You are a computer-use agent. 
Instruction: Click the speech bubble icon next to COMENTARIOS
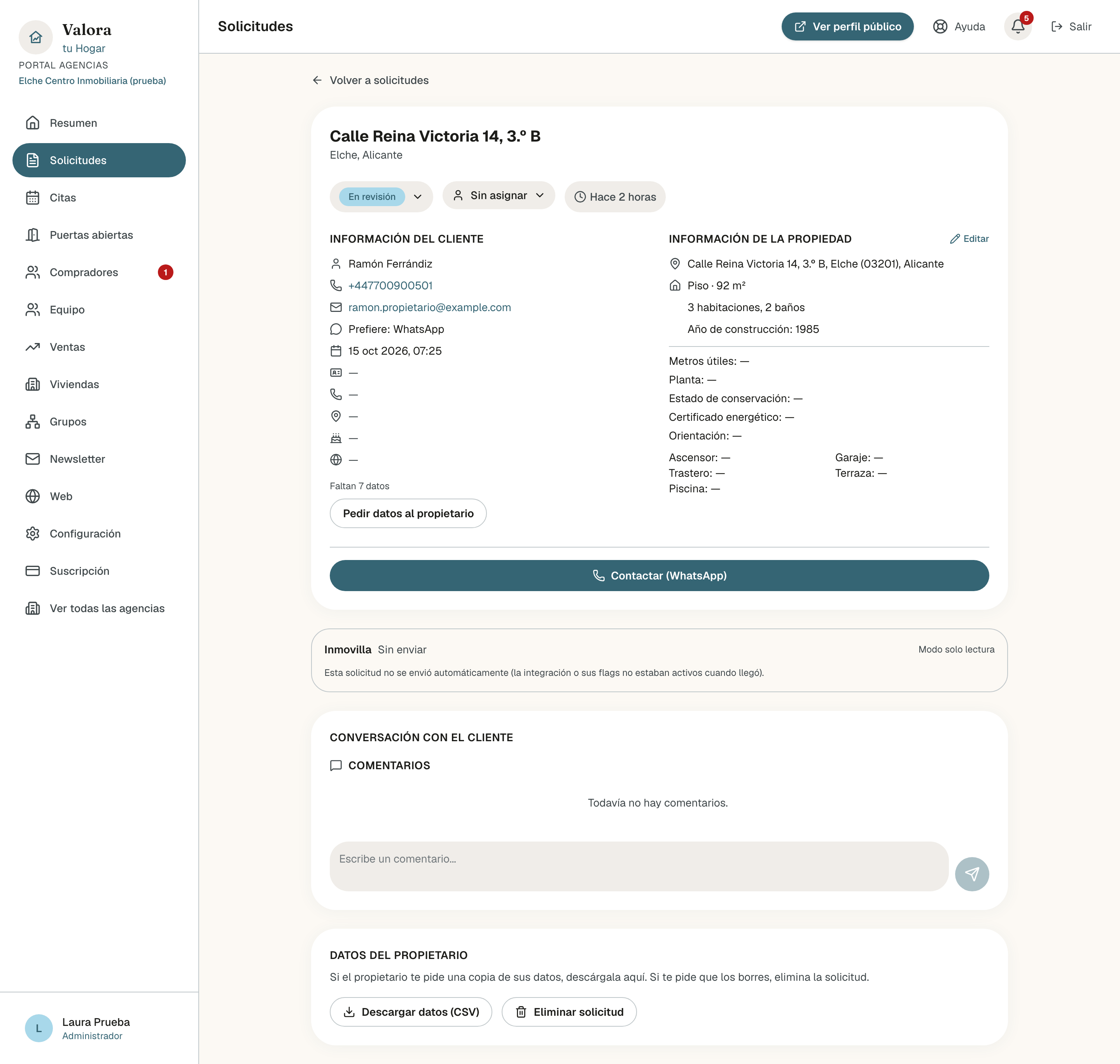click(336, 766)
